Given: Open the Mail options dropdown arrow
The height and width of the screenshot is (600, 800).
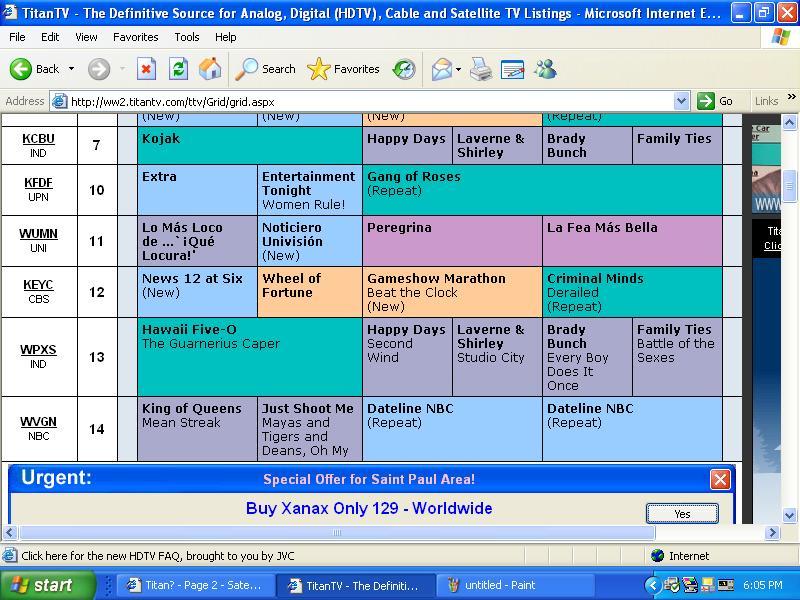Looking at the screenshot, I should [x=458, y=69].
